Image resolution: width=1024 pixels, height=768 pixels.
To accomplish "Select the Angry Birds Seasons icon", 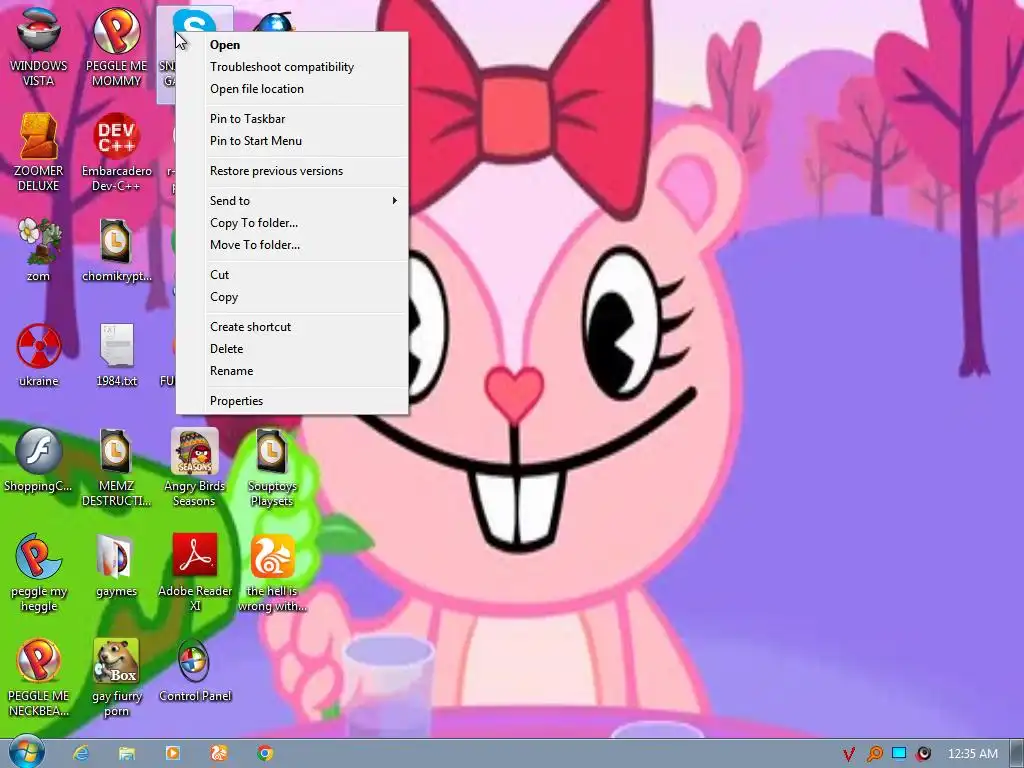I will [x=195, y=467].
